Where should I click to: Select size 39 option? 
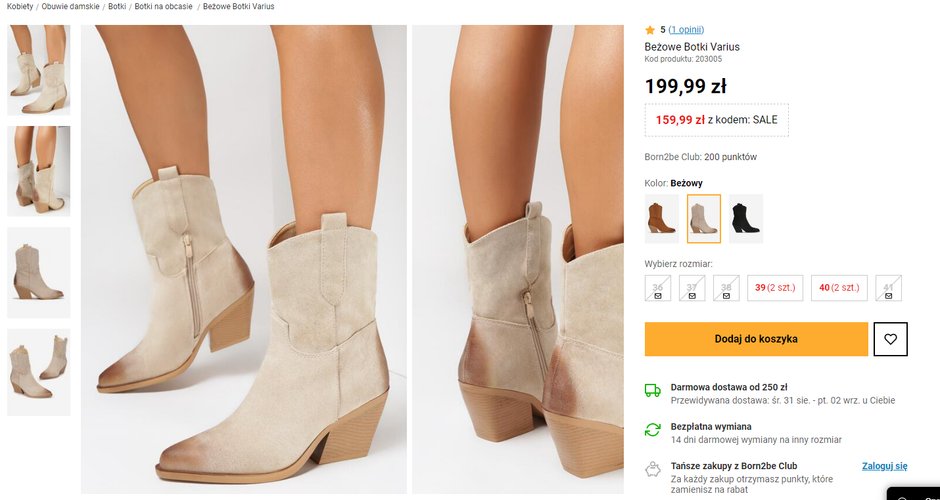tap(774, 288)
